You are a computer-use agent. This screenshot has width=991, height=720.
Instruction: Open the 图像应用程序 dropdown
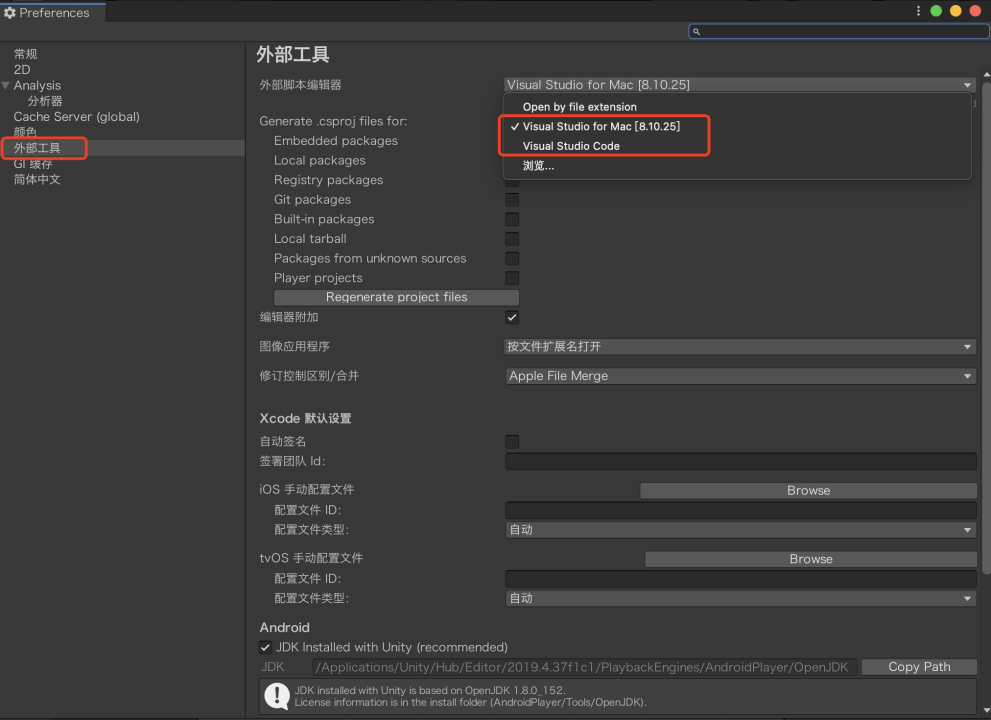pyautogui.click(x=740, y=346)
